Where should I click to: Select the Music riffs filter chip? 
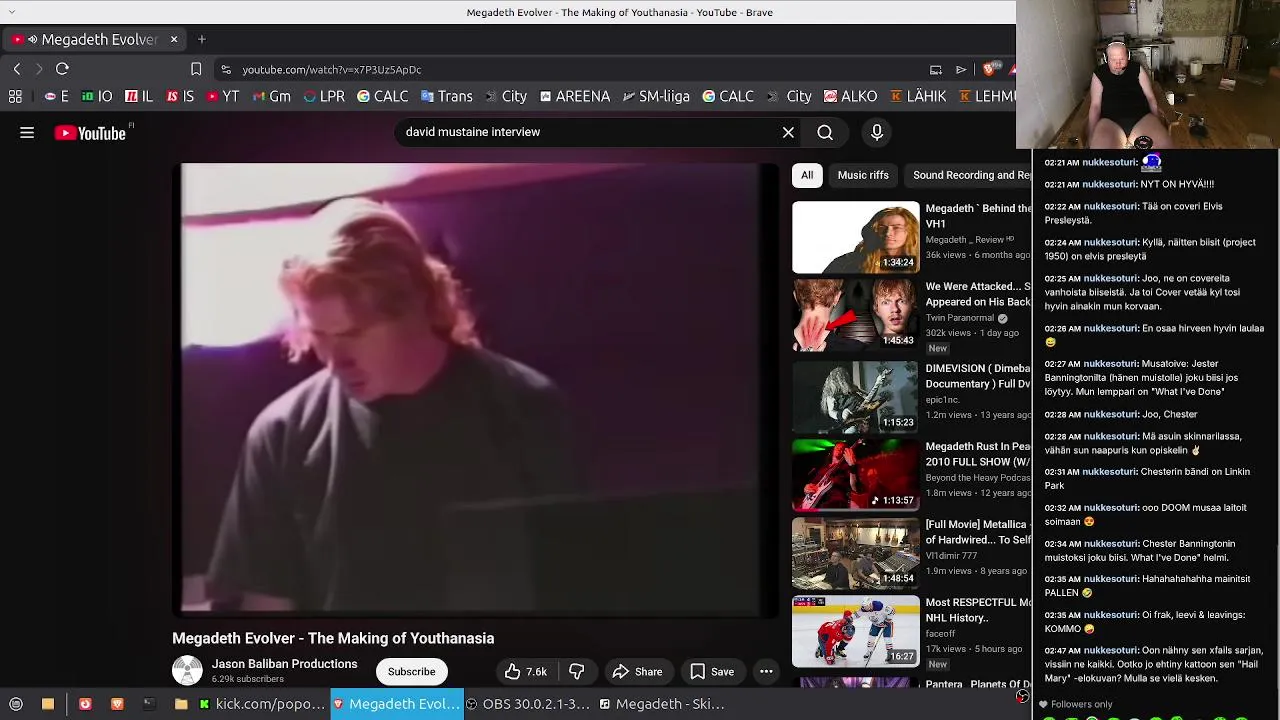[x=863, y=175]
